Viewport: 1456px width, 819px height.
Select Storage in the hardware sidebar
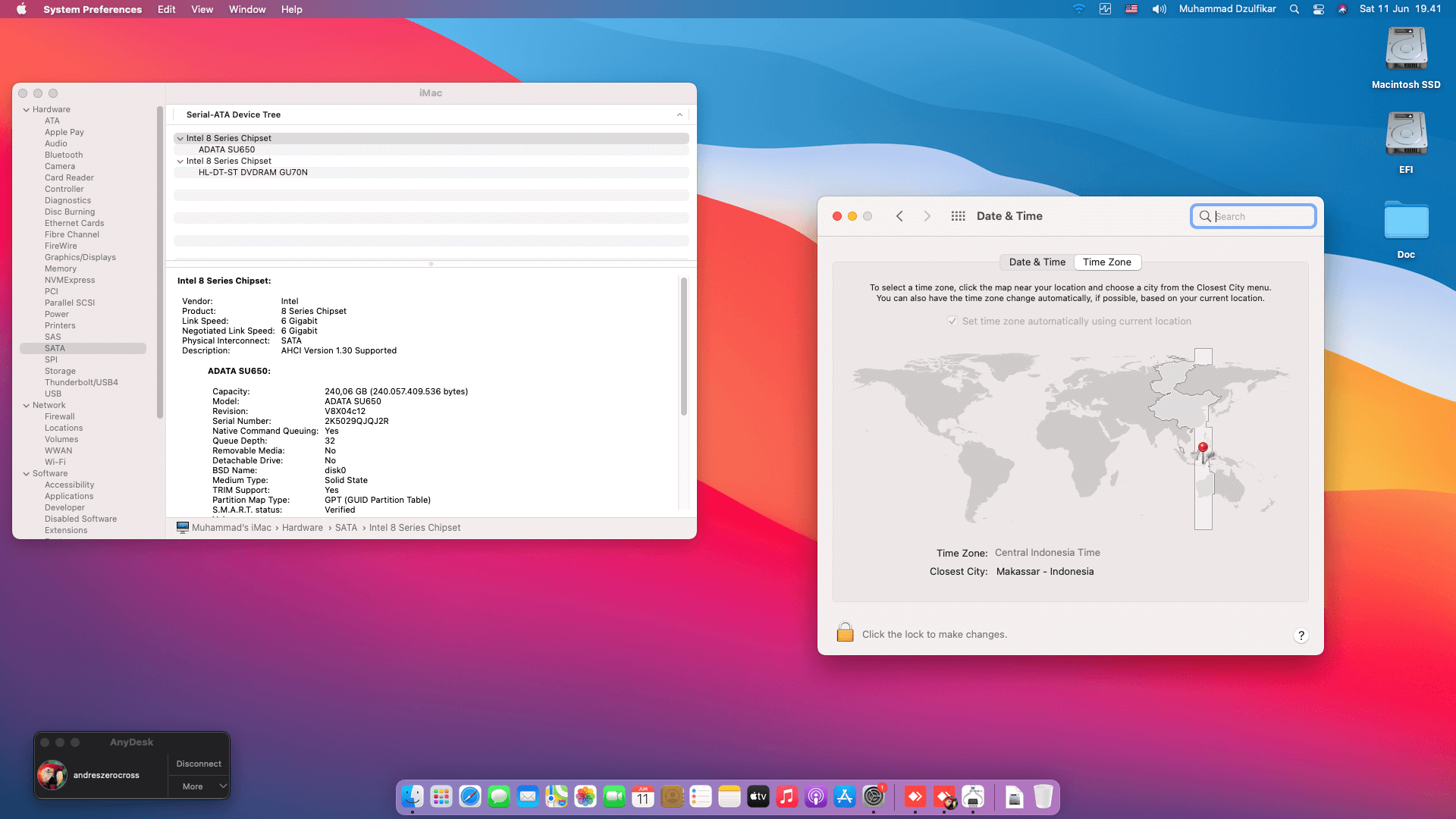point(60,372)
